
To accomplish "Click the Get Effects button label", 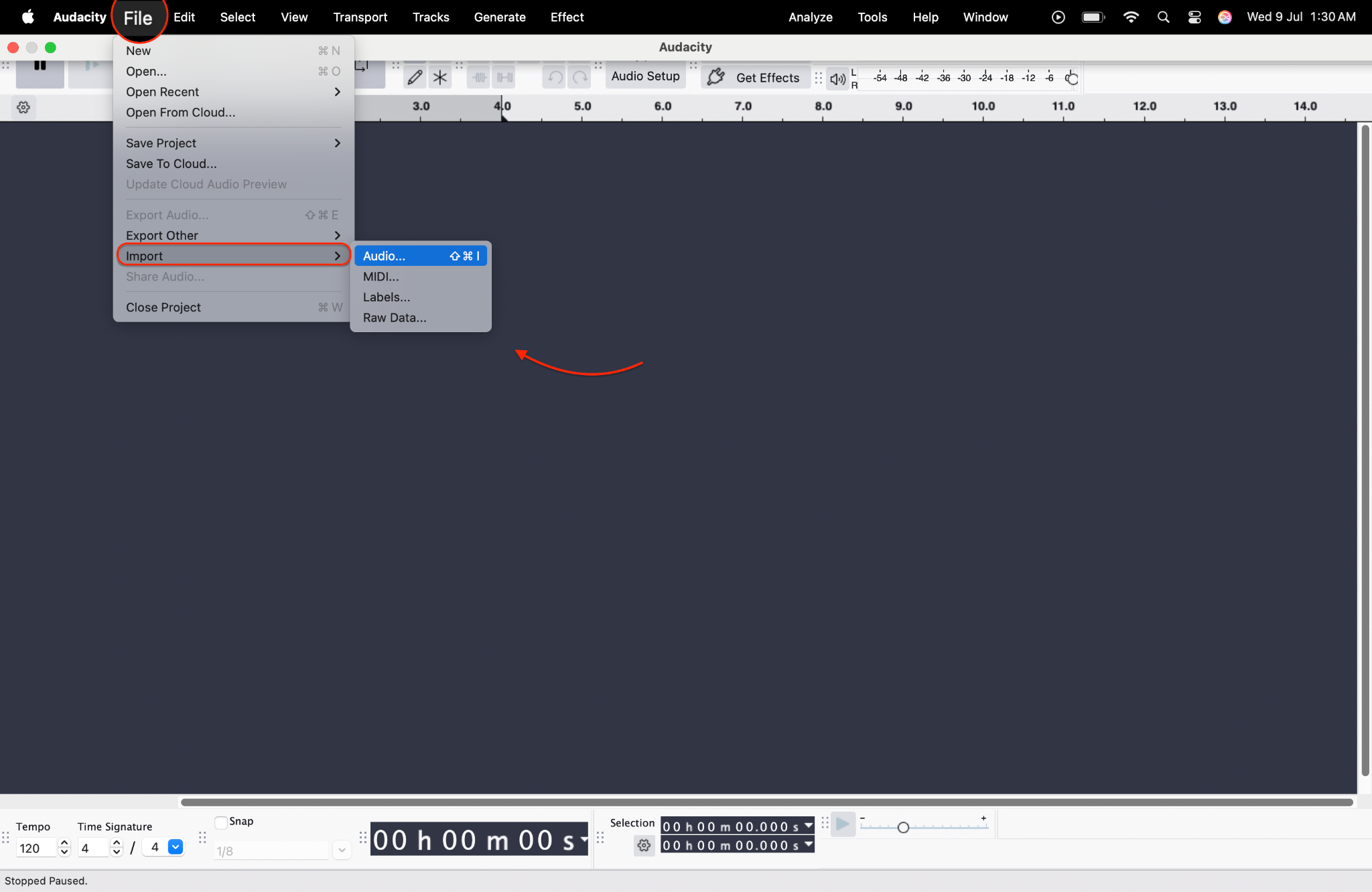I will [x=768, y=78].
